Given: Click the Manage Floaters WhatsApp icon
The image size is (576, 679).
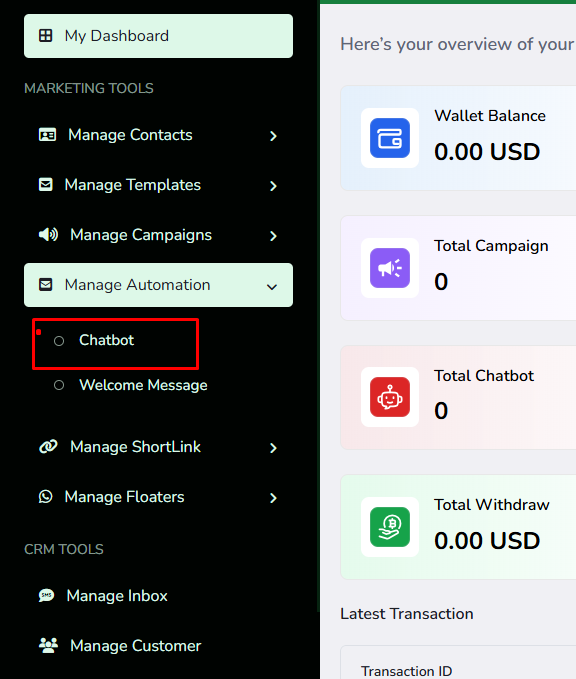Looking at the screenshot, I should pyautogui.click(x=45, y=497).
